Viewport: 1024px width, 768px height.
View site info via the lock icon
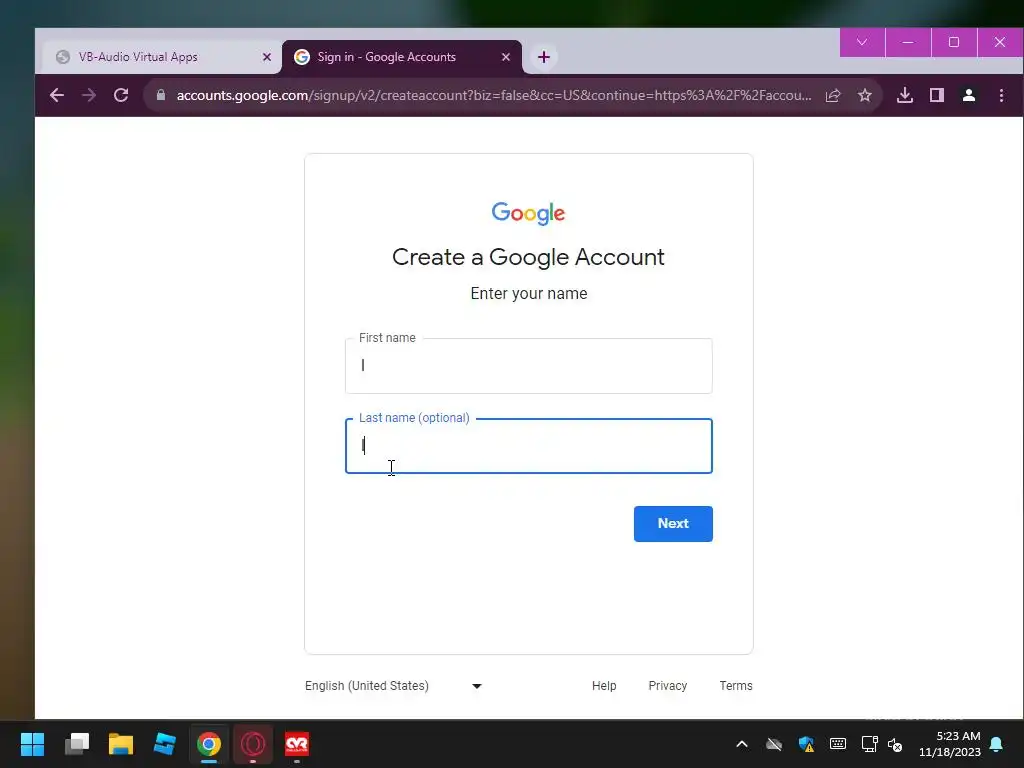point(161,95)
